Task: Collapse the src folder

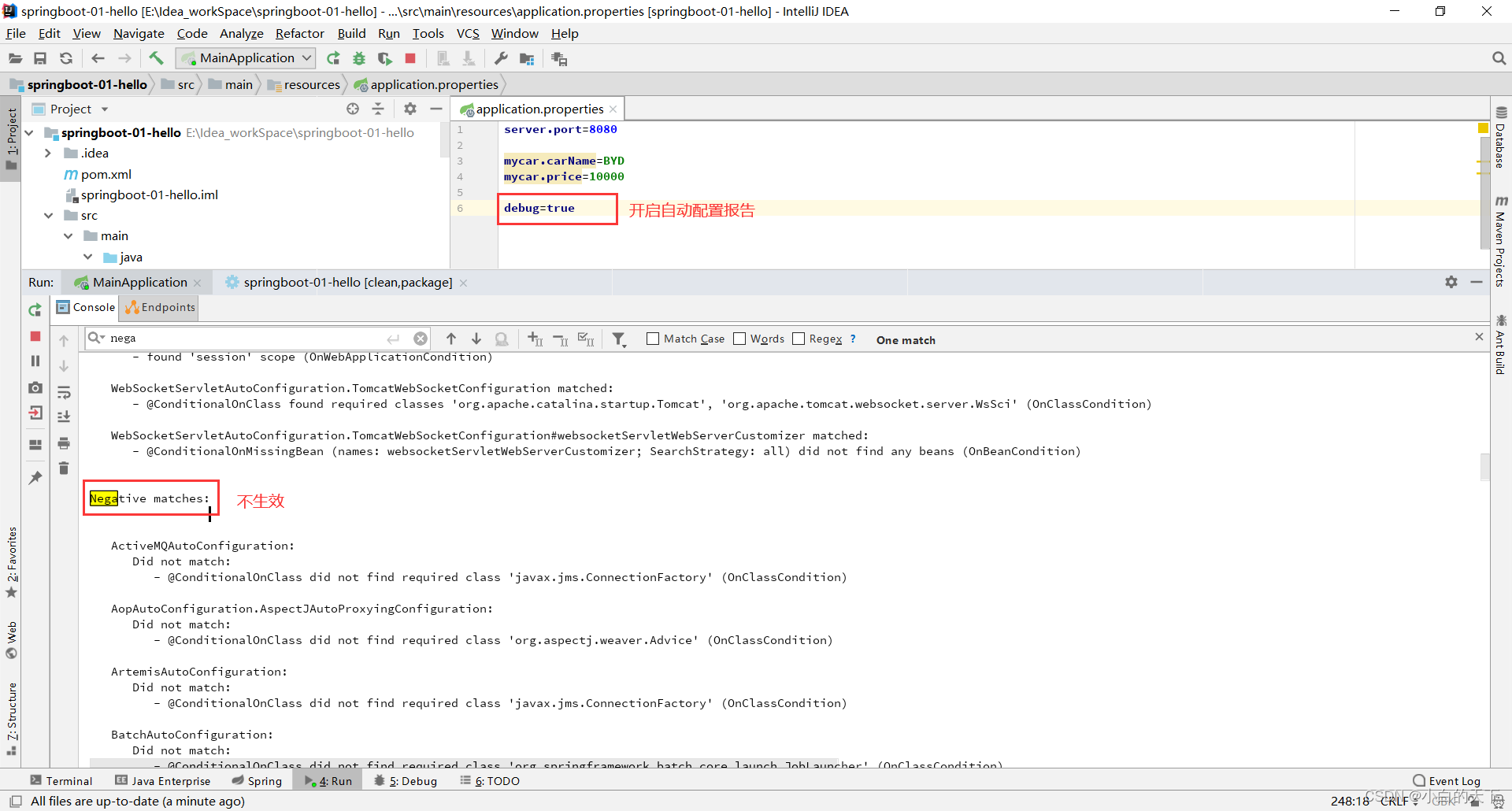Action: click(x=48, y=215)
